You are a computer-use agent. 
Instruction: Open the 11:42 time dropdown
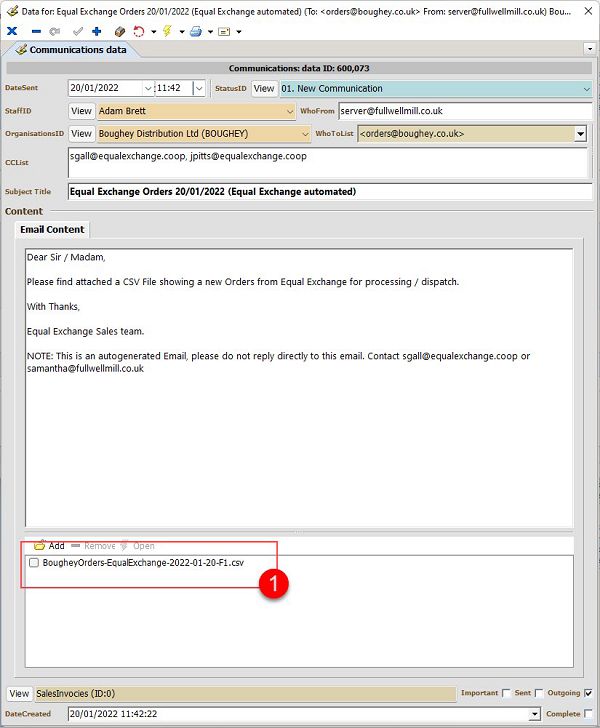click(x=199, y=88)
